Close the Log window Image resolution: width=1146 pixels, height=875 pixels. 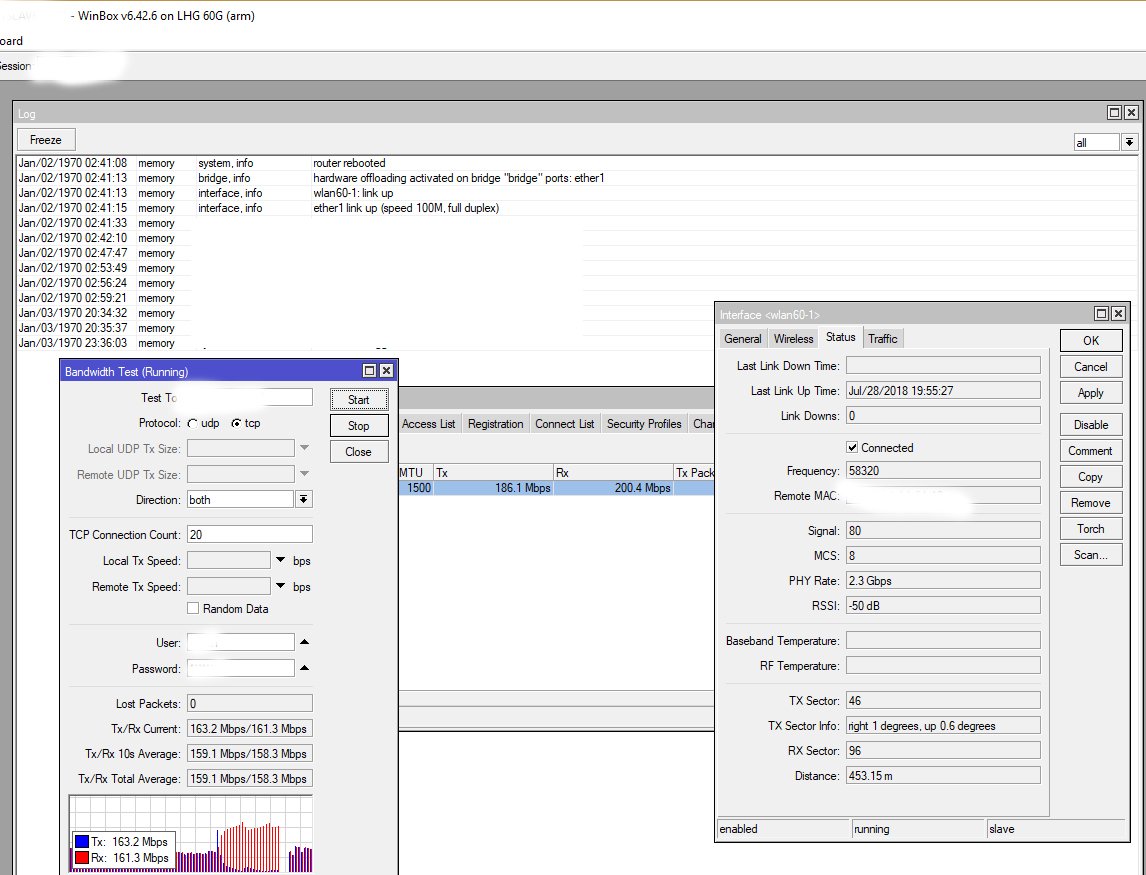click(x=1131, y=113)
